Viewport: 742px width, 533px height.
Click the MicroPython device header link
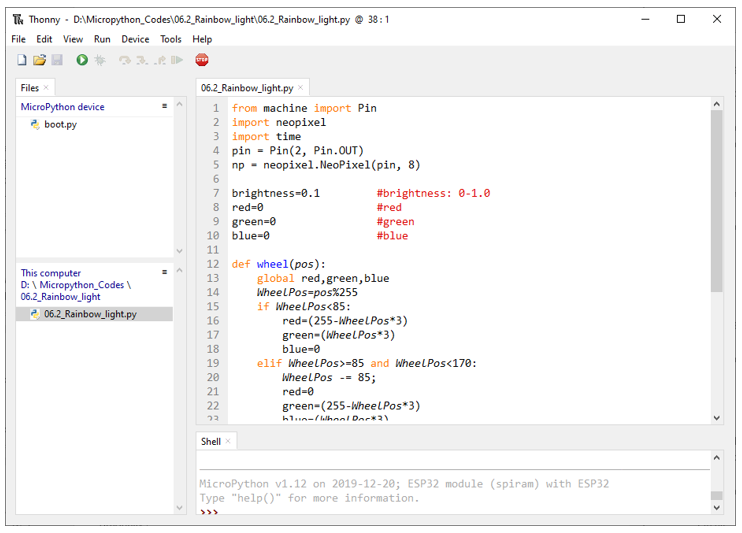[62, 107]
